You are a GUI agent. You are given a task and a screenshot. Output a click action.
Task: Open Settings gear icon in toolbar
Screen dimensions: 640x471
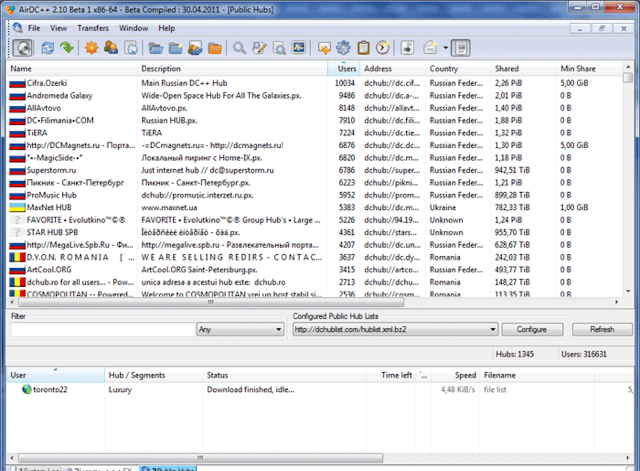(x=343, y=48)
